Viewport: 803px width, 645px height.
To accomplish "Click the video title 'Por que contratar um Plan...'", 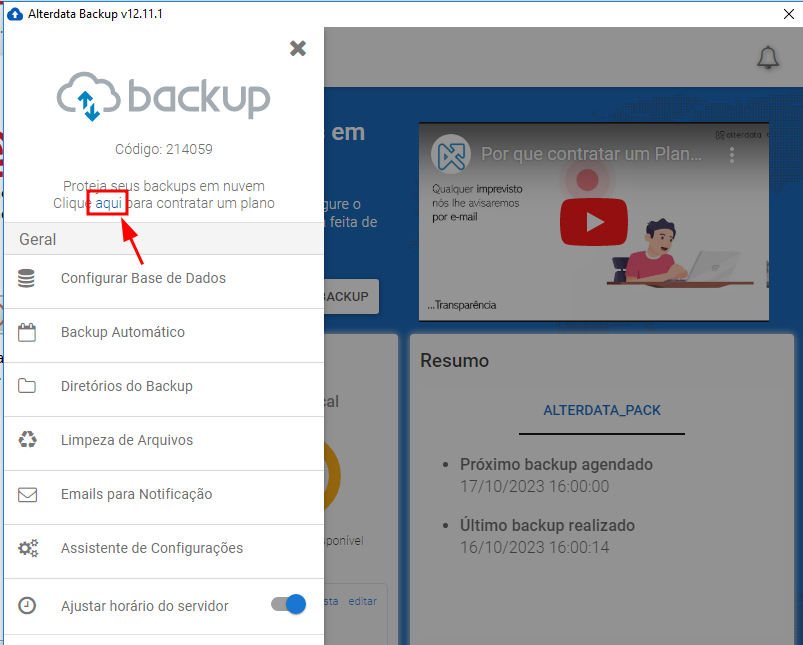I will click(x=591, y=154).
